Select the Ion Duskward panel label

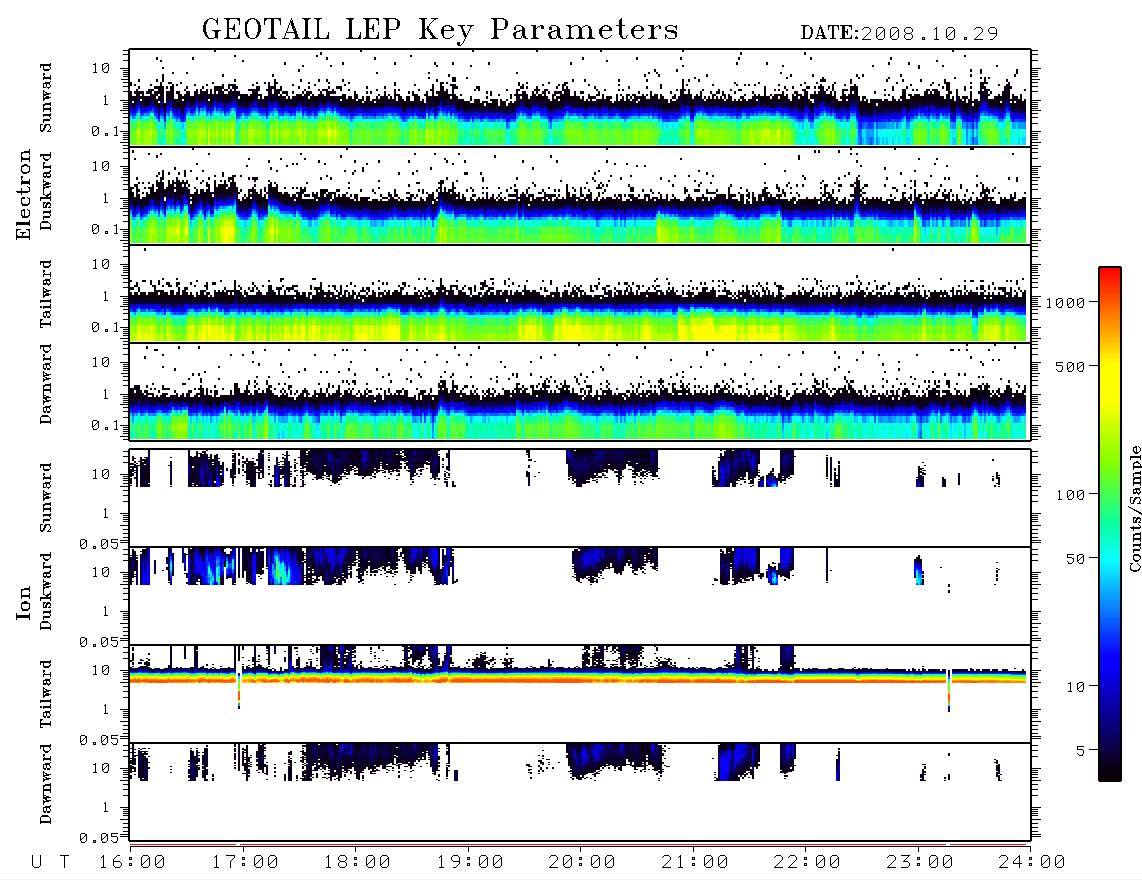pos(45,592)
